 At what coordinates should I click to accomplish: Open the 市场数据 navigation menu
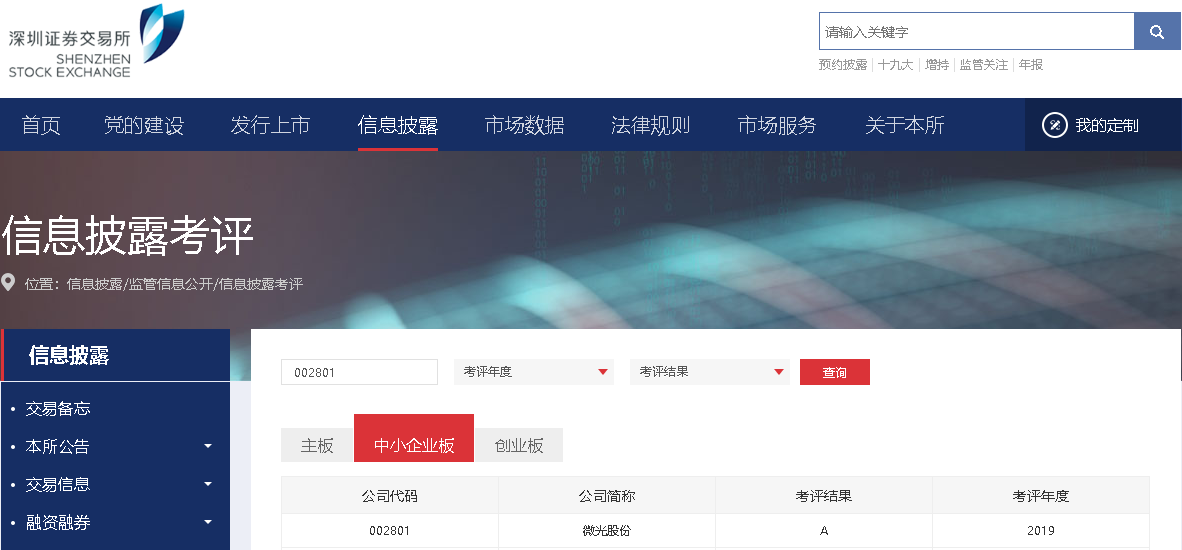(524, 125)
